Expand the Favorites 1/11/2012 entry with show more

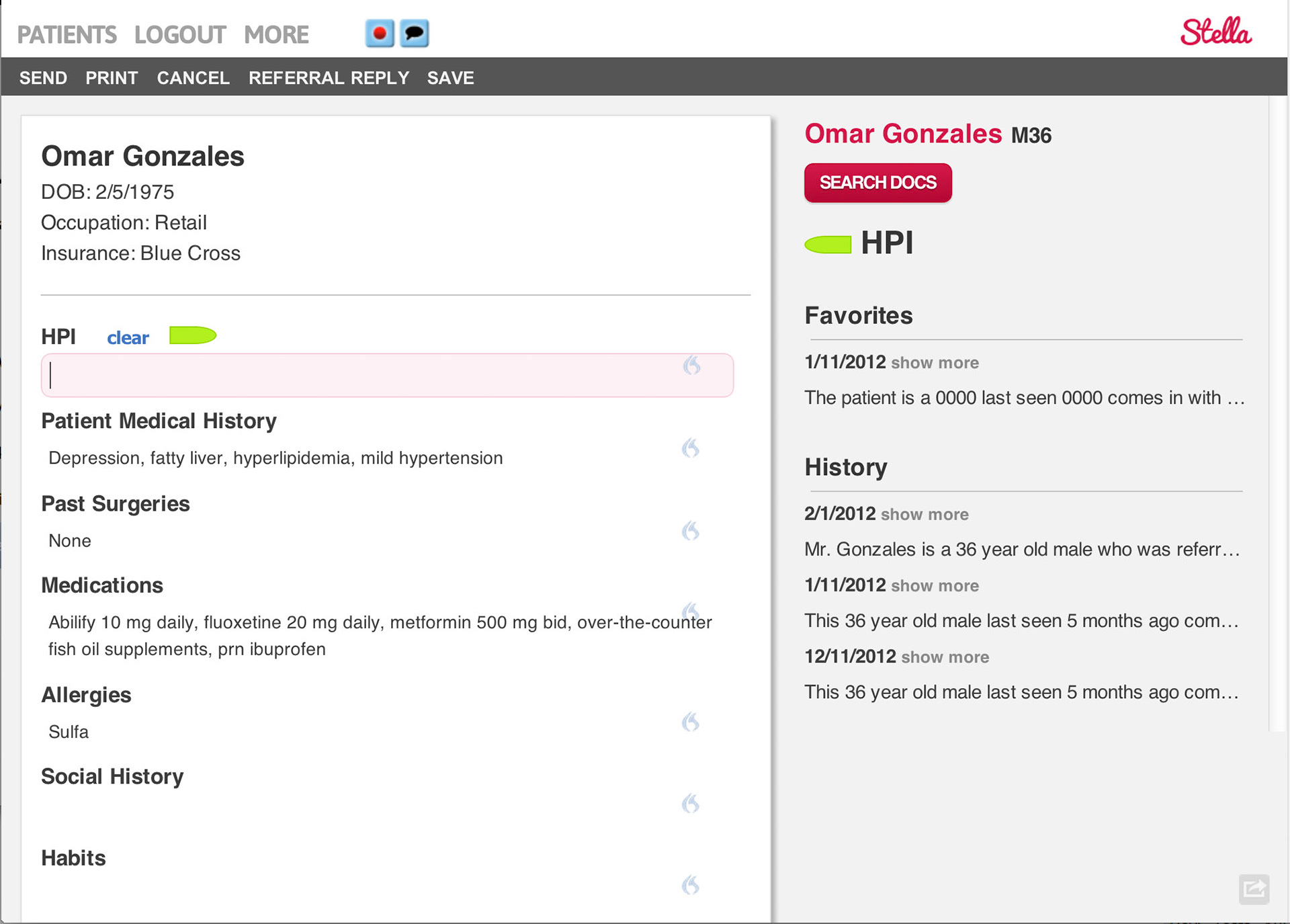935,363
